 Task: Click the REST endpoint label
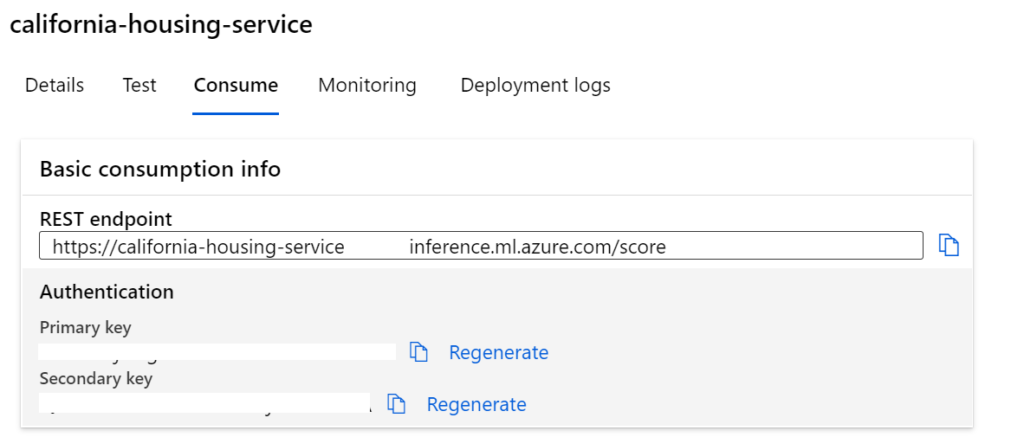point(106,219)
